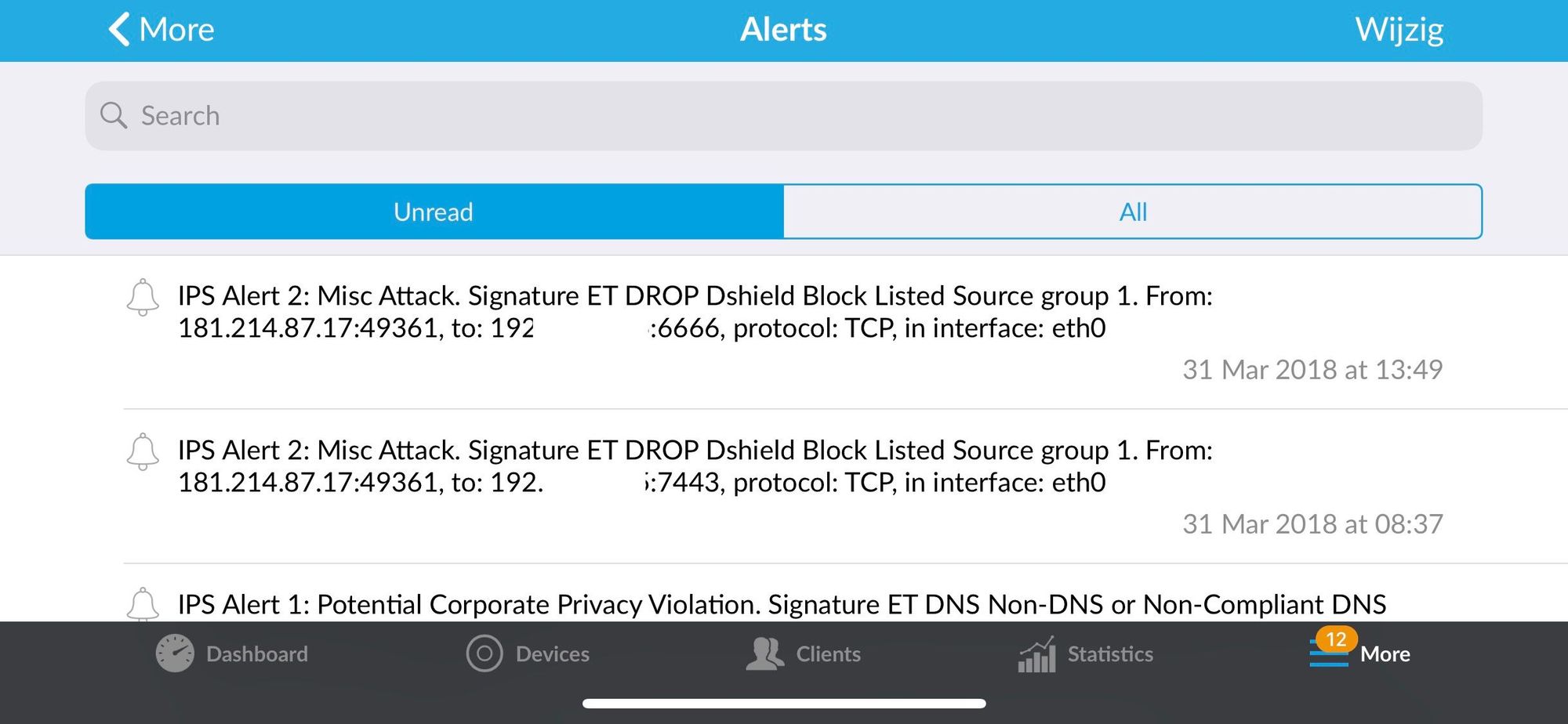Open the Clients people icon

pos(764,653)
